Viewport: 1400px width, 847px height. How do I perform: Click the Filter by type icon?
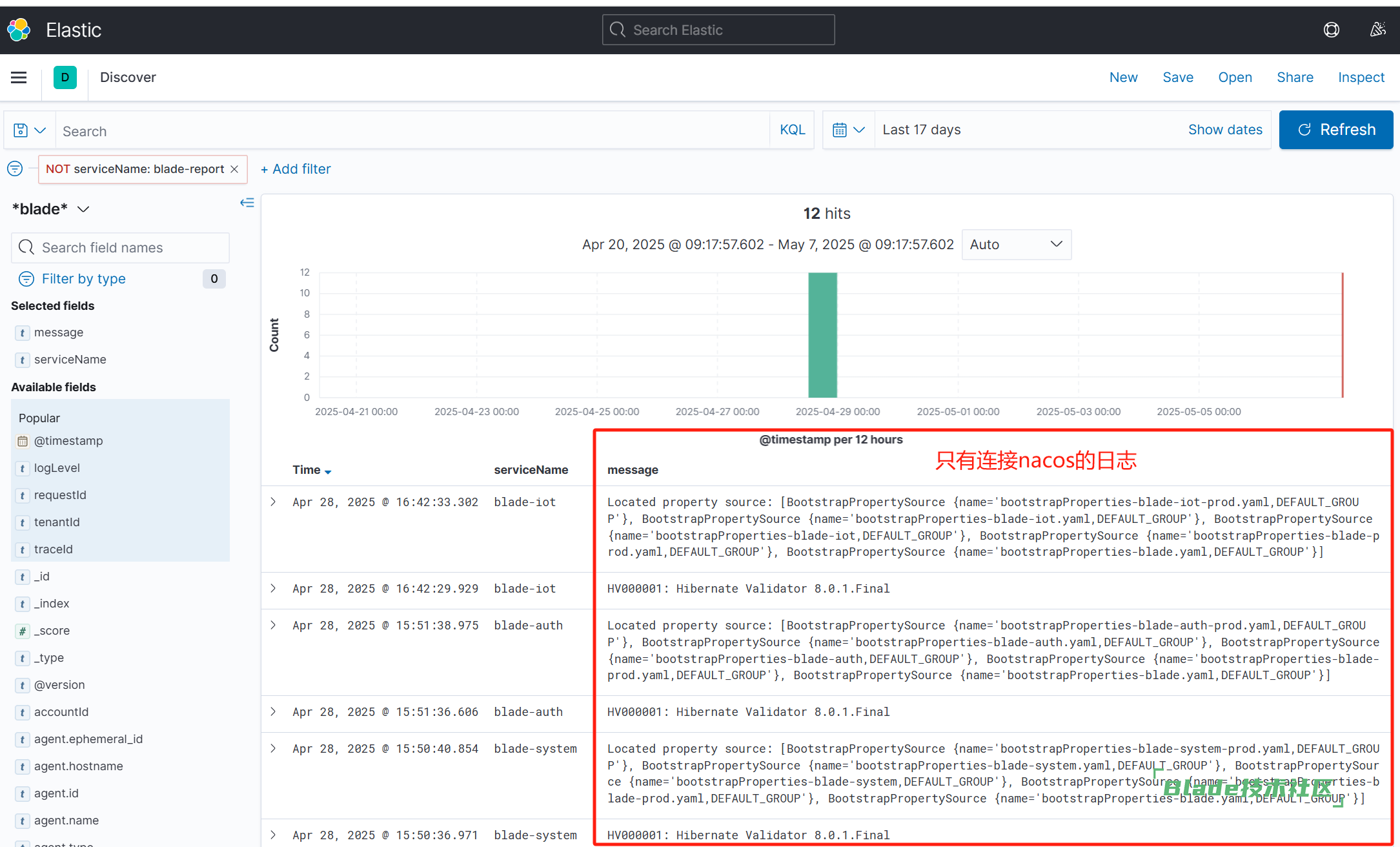click(26, 279)
